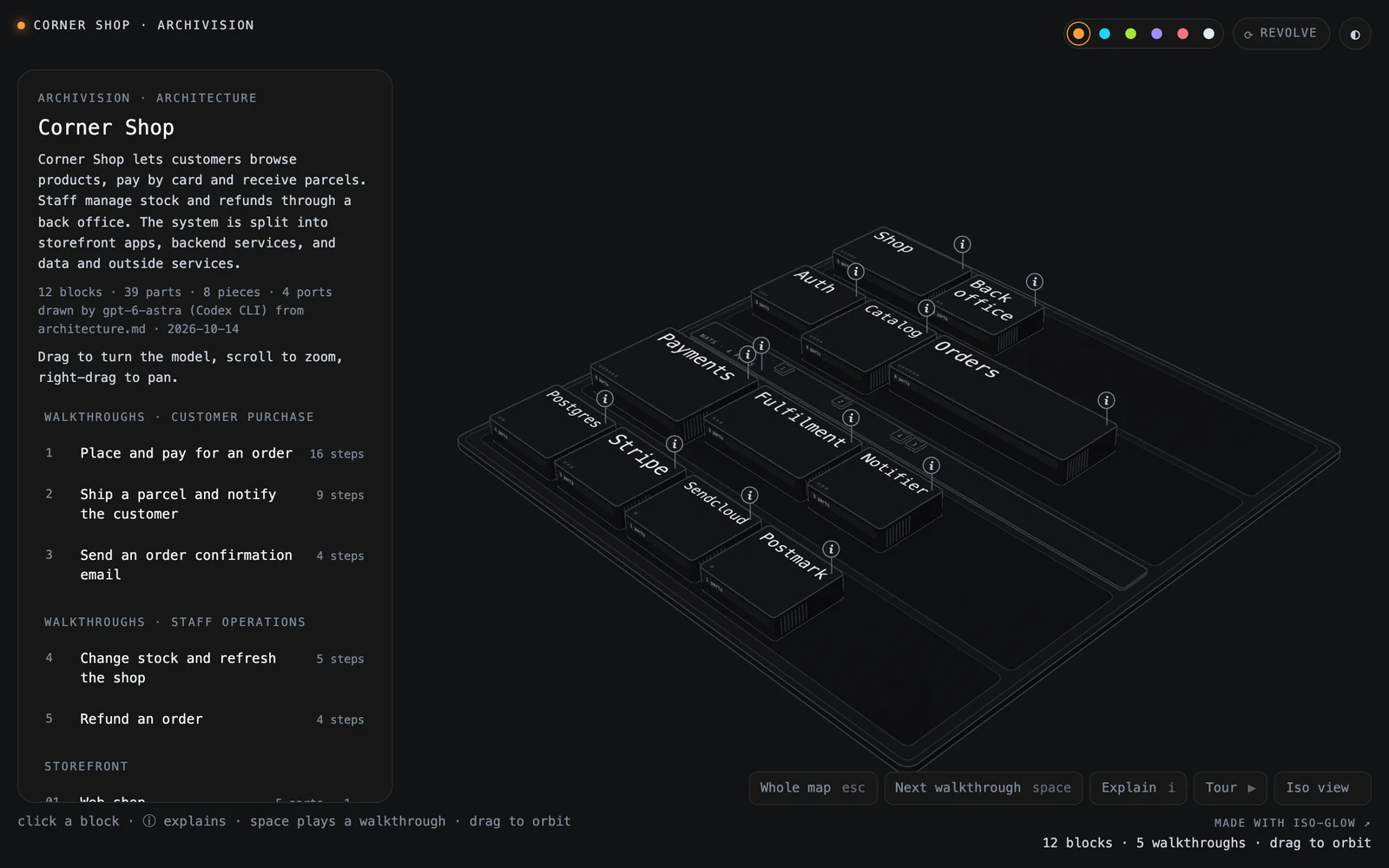Image resolution: width=1389 pixels, height=868 pixels.
Task: Choose the pink accent color dot
Action: (1182, 34)
